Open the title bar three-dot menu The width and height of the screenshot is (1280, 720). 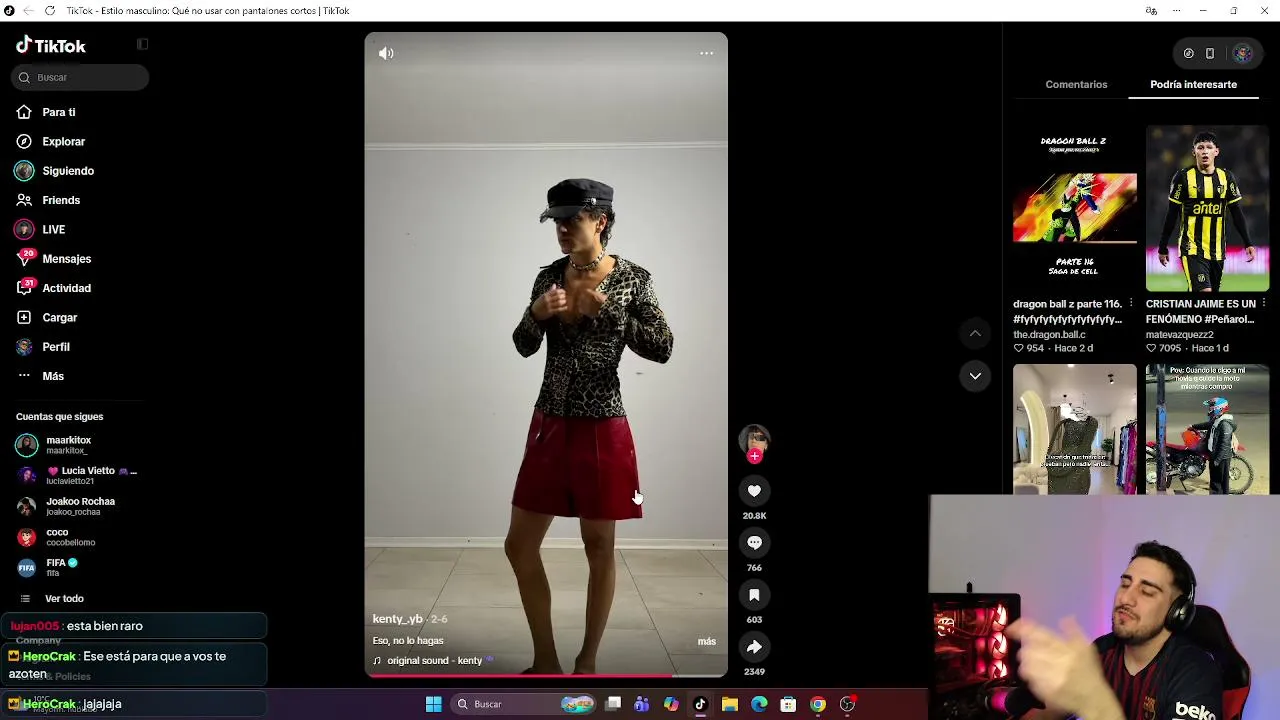1177,11
